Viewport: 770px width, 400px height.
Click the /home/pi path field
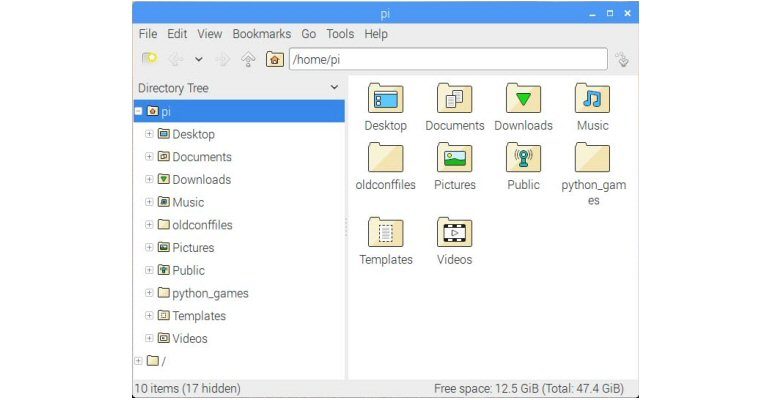447,60
